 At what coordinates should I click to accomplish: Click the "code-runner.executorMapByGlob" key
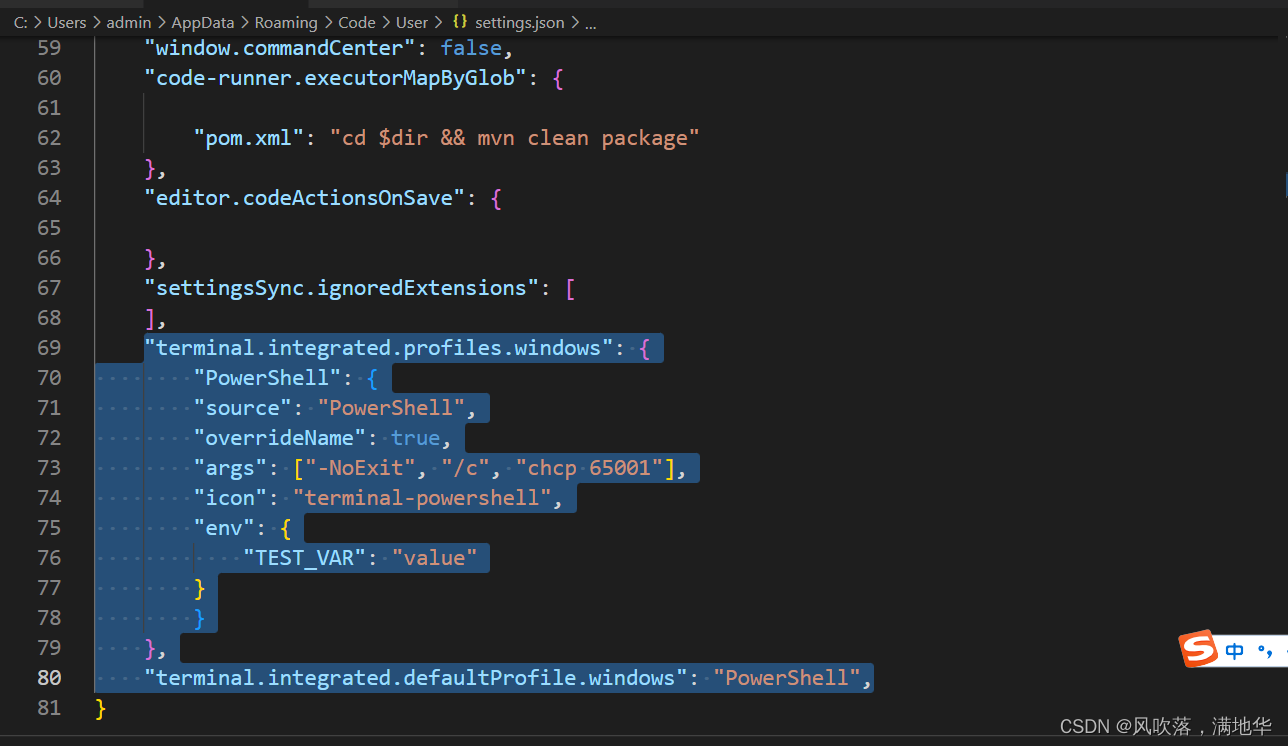coord(335,78)
